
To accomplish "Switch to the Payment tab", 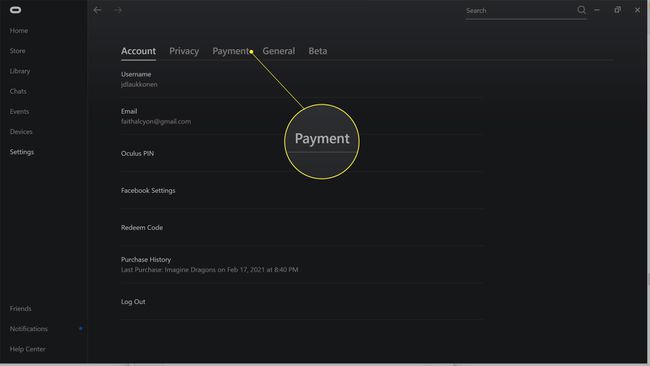I will [x=230, y=51].
